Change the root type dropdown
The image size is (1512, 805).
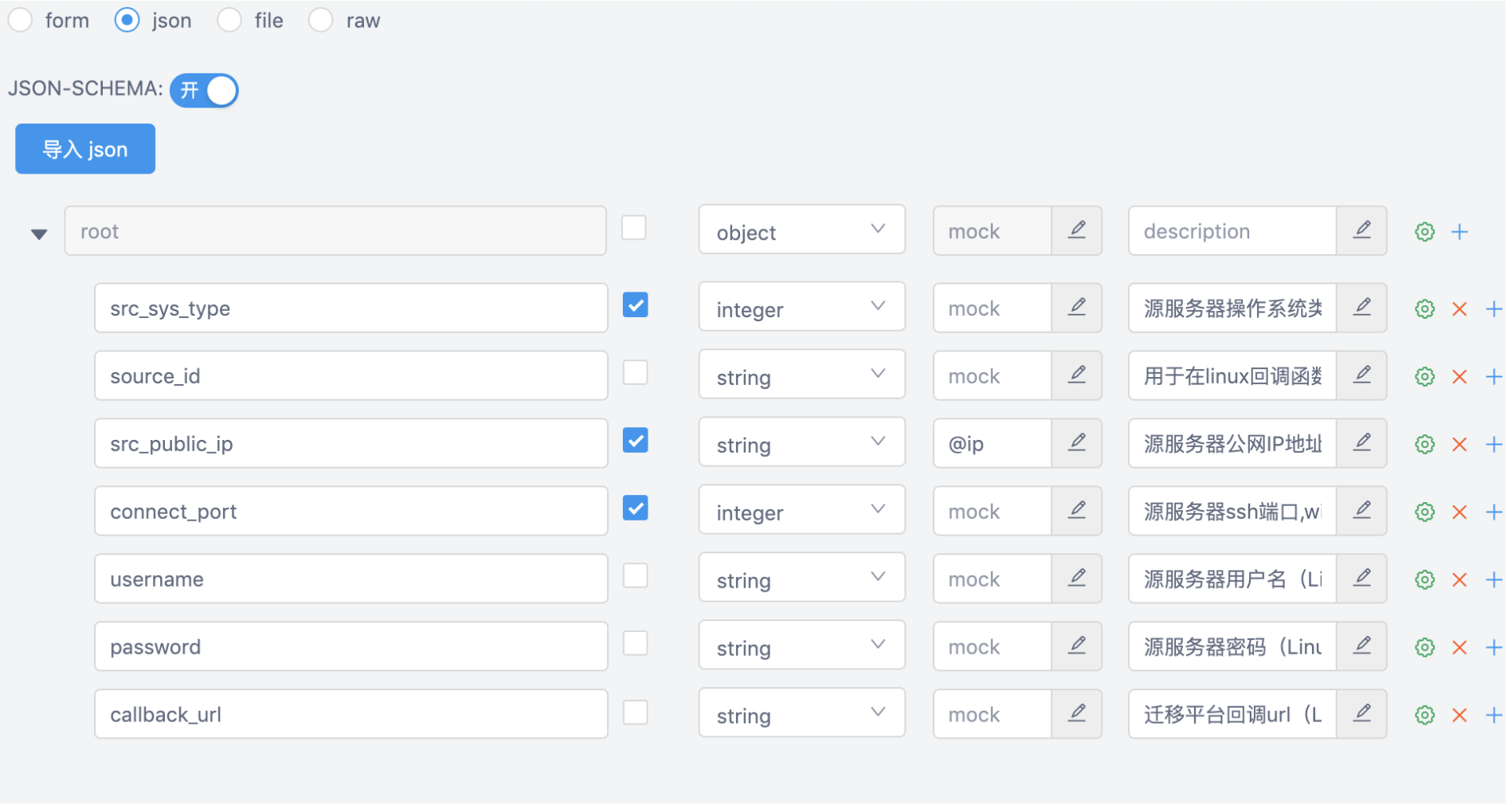[x=801, y=231]
